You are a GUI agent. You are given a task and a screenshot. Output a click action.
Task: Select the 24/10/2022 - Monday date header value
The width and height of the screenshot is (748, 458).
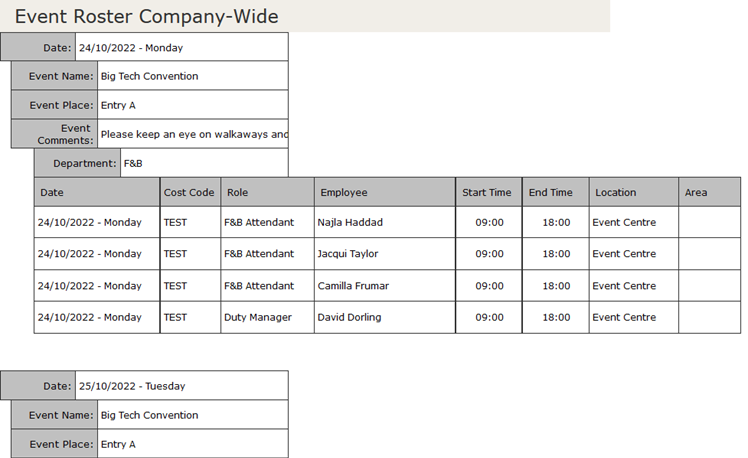click(x=131, y=47)
